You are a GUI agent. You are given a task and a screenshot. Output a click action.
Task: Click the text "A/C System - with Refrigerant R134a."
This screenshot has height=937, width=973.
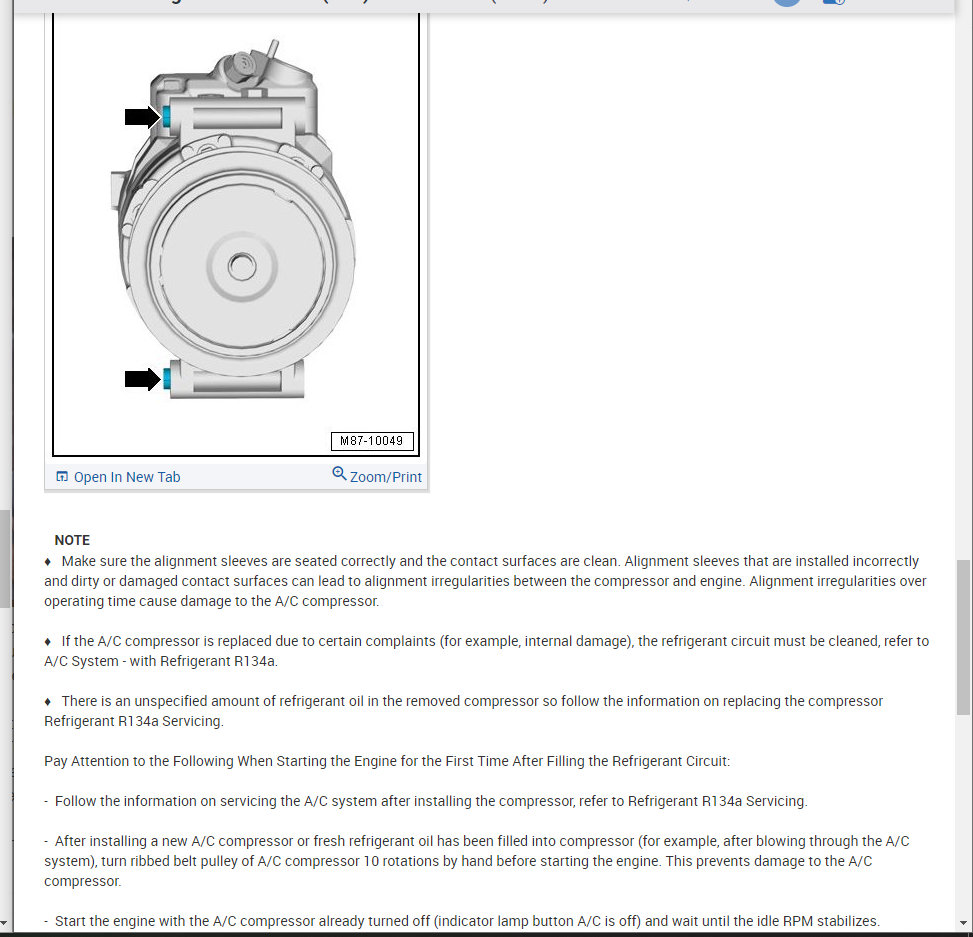pos(161,661)
